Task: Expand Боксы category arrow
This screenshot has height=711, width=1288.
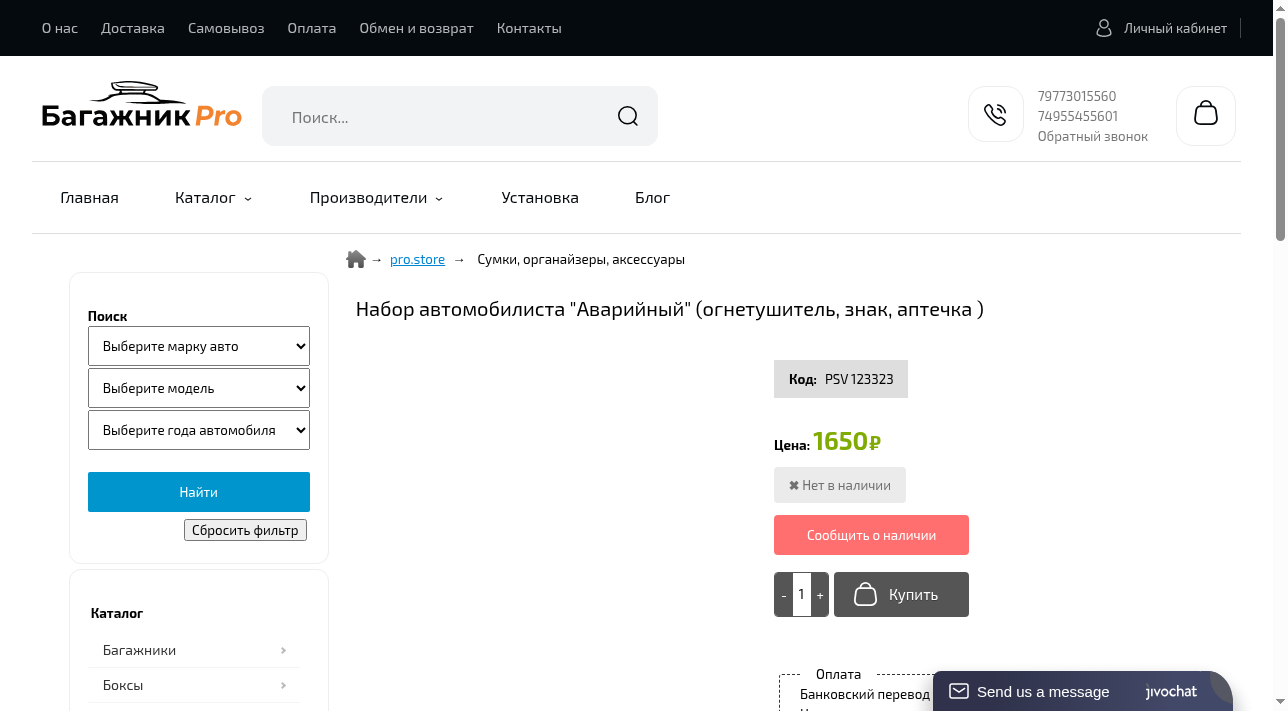Action: click(x=284, y=685)
